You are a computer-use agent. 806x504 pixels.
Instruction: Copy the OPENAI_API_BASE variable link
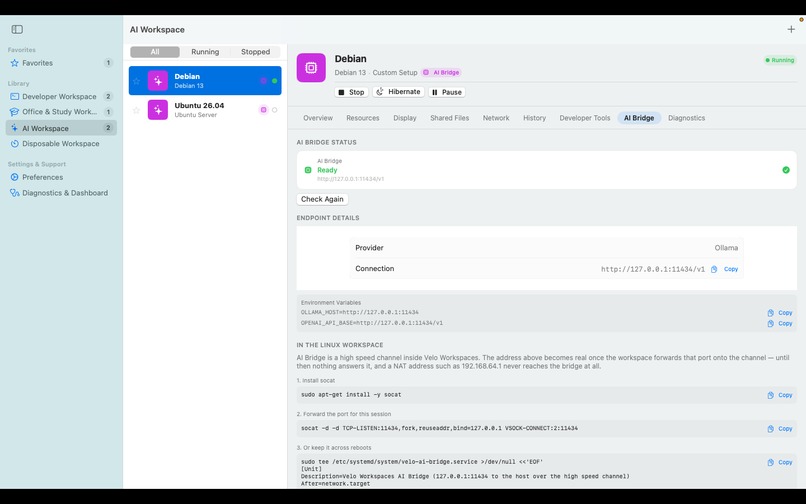(785, 323)
